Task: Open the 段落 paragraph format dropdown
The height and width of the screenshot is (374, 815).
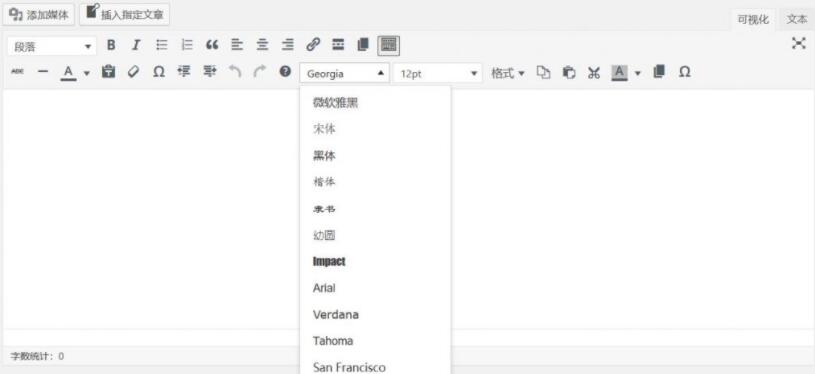Action: [52, 46]
